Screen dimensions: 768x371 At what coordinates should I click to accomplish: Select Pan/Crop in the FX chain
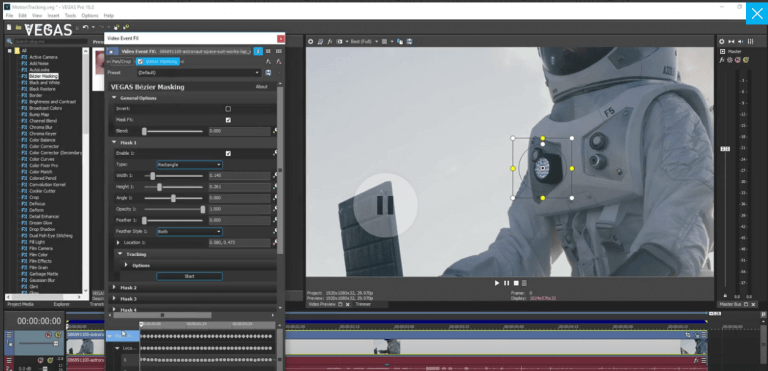[x=121, y=62]
